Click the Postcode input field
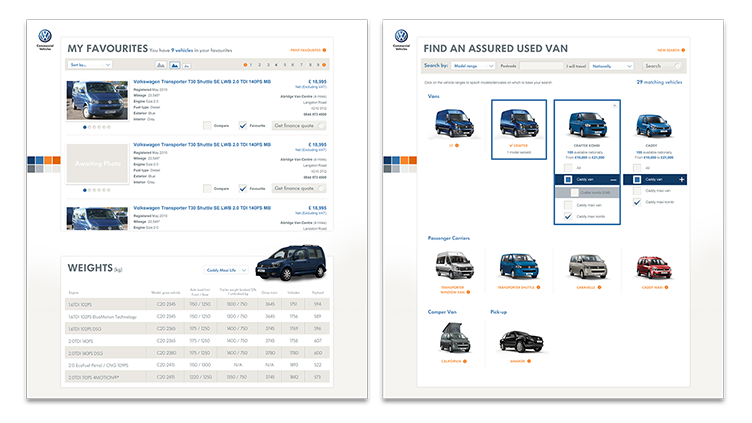Image resolution: width=752 pixels, height=423 pixels. tap(541, 66)
